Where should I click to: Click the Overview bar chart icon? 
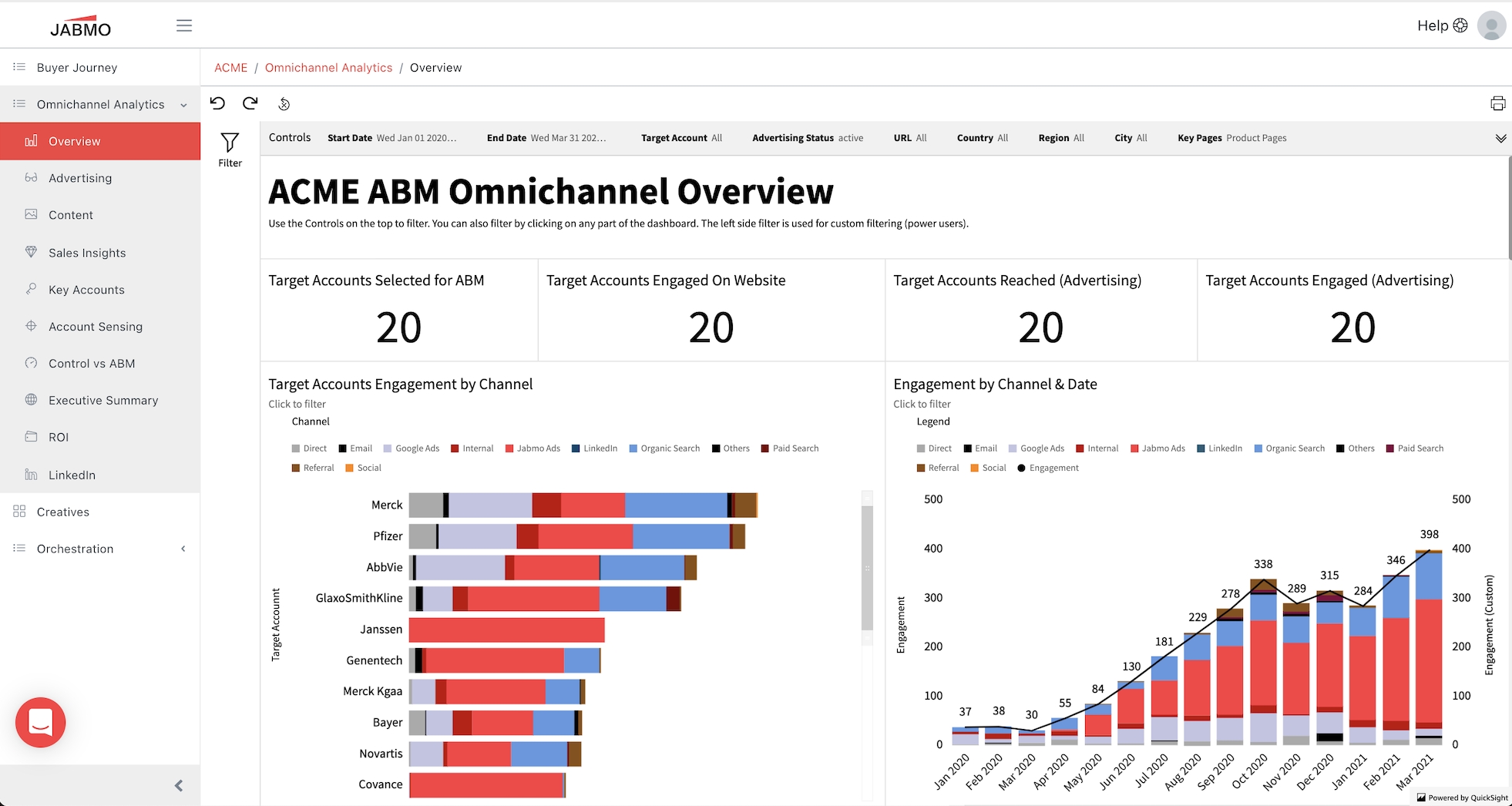(x=31, y=141)
